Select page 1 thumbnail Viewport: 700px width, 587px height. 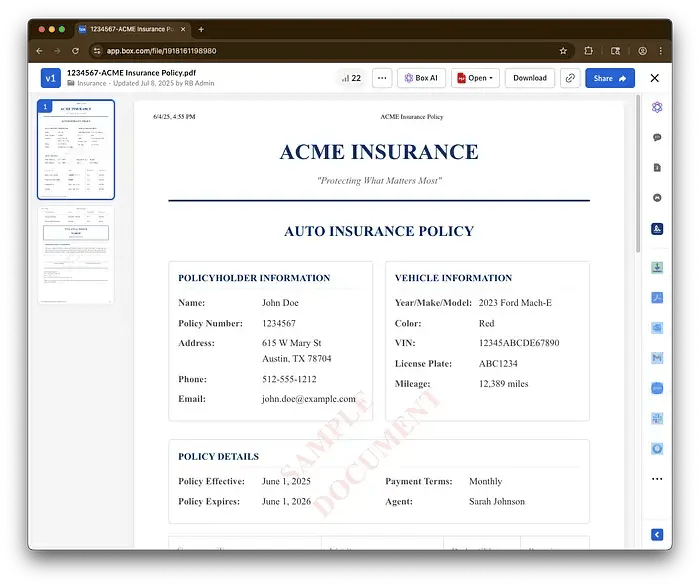(76, 150)
